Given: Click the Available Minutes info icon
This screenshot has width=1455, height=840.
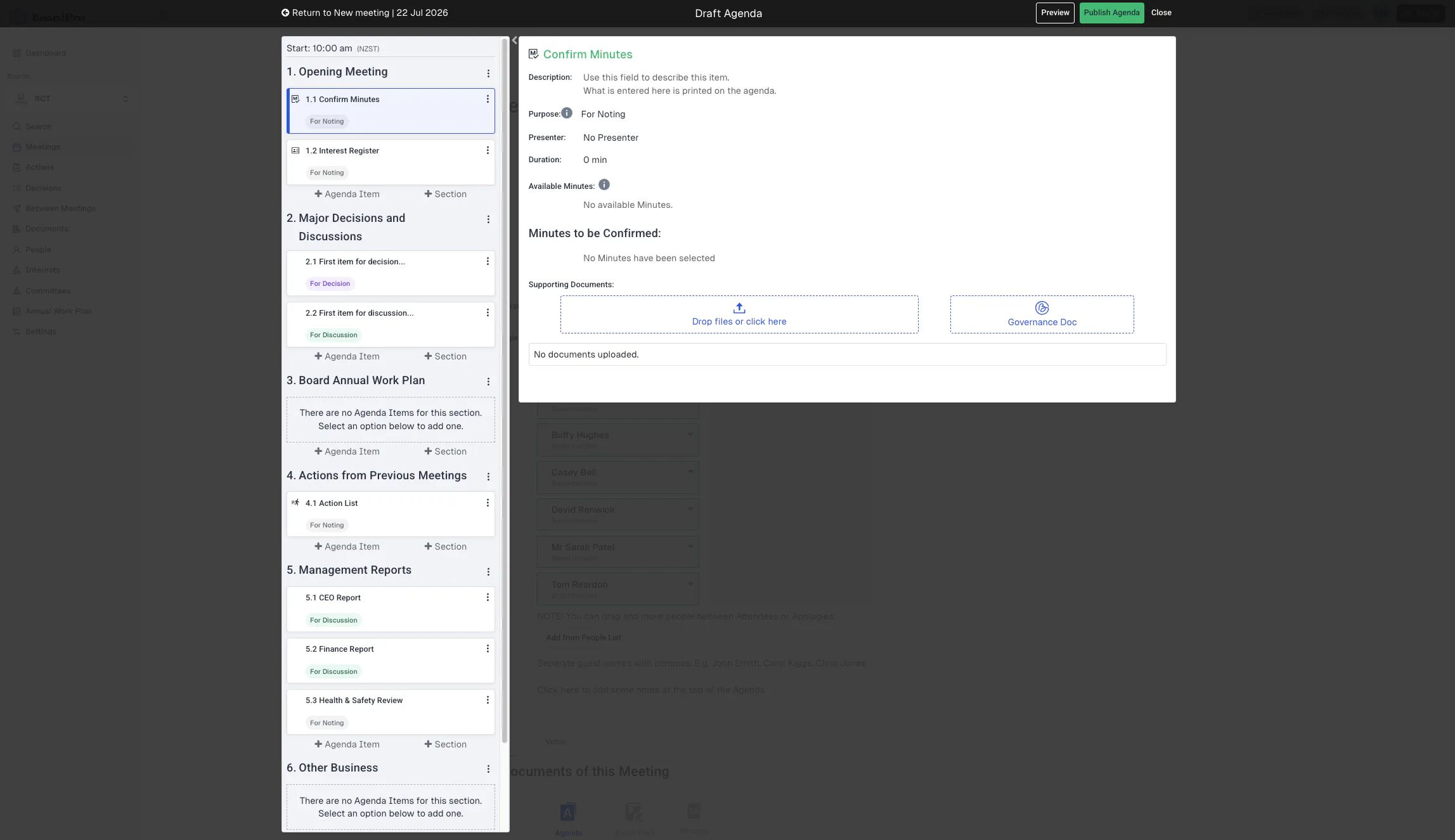Looking at the screenshot, I should (x=604, y=184).
